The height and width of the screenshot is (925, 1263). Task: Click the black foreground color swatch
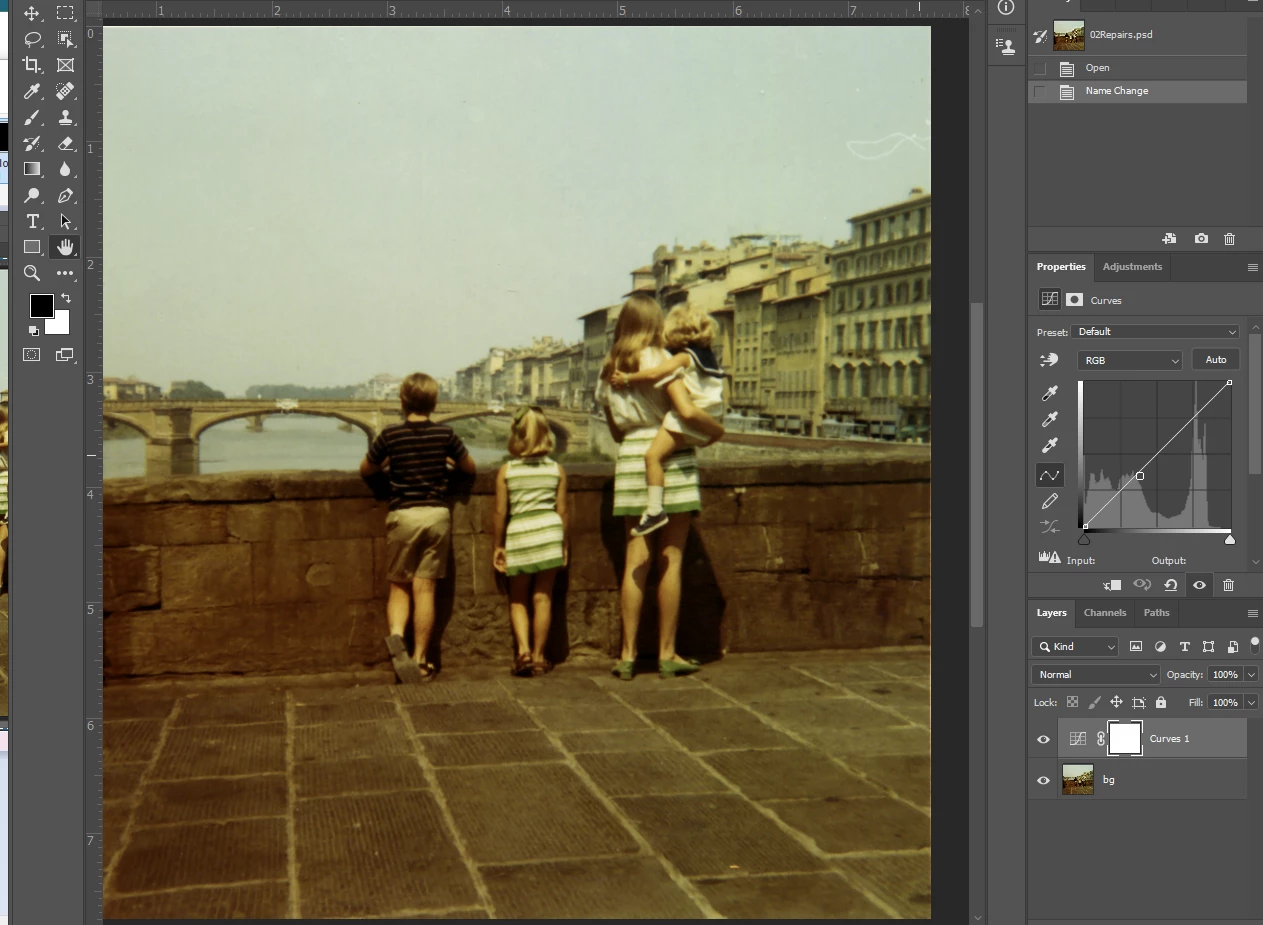point(41,305)
